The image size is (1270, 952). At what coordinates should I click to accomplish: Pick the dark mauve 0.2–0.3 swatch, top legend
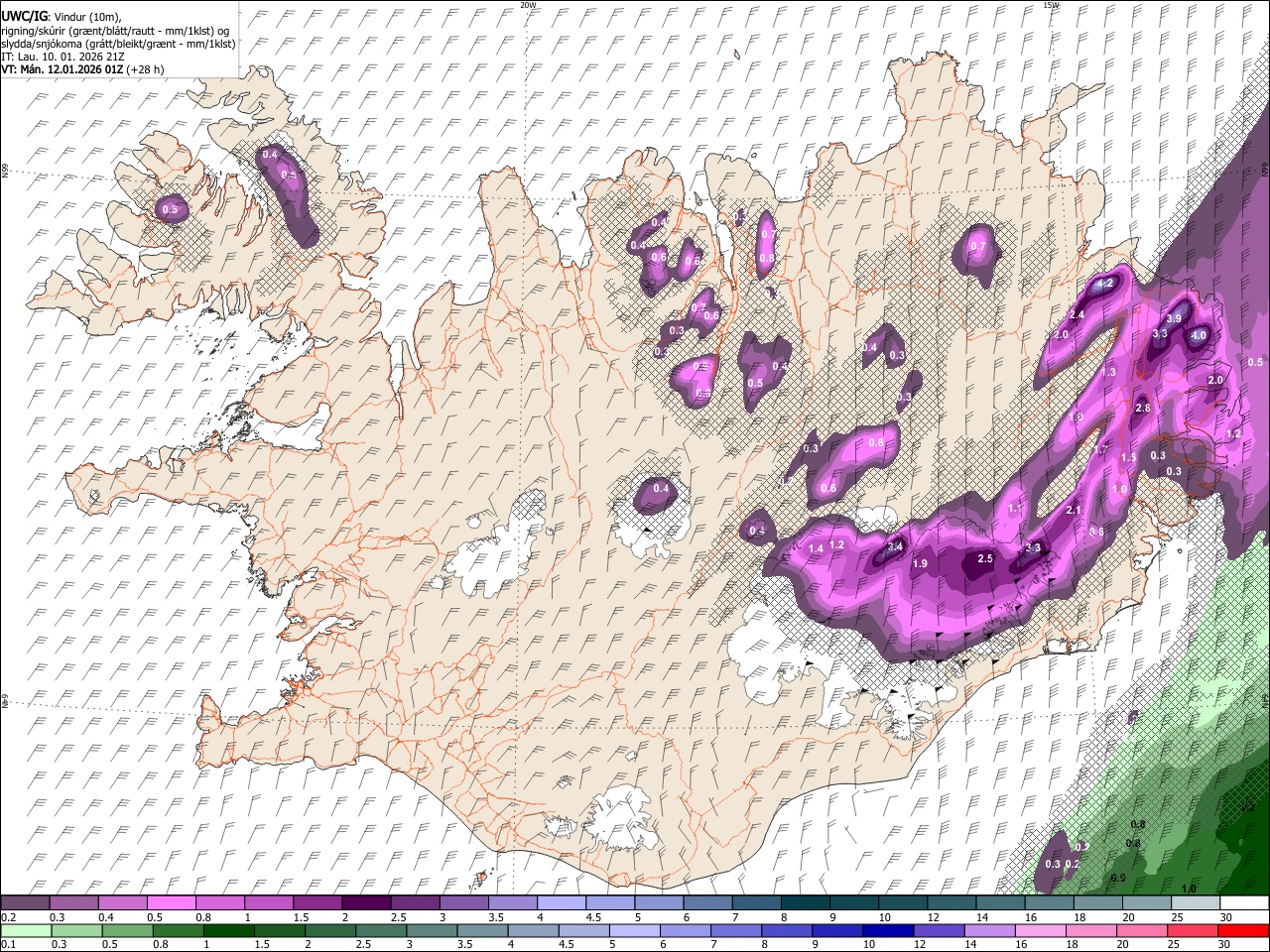pyautogui.click(x=25, y=902)
